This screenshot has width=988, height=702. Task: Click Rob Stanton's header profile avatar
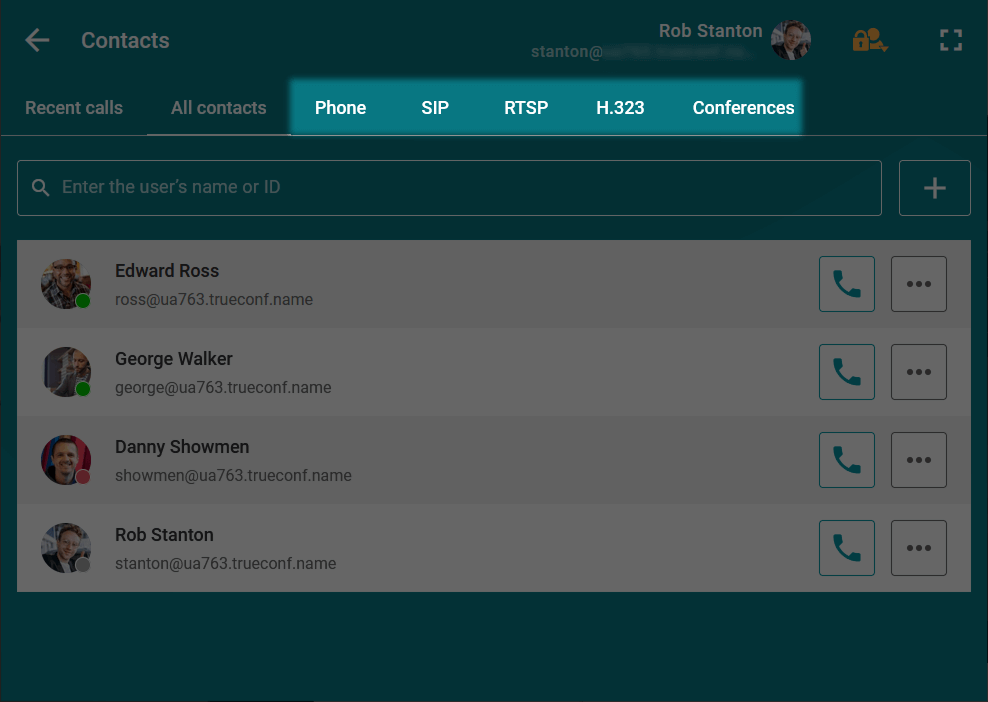click(791, 40)
